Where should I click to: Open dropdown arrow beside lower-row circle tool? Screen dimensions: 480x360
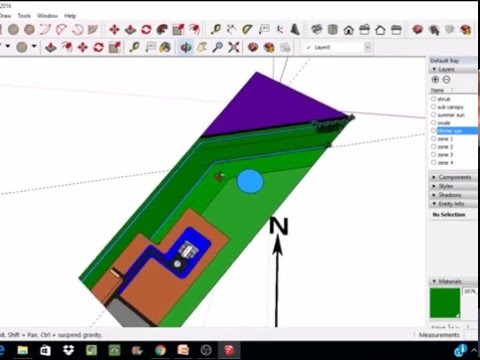pyautogui.click(x=34, y=46)
